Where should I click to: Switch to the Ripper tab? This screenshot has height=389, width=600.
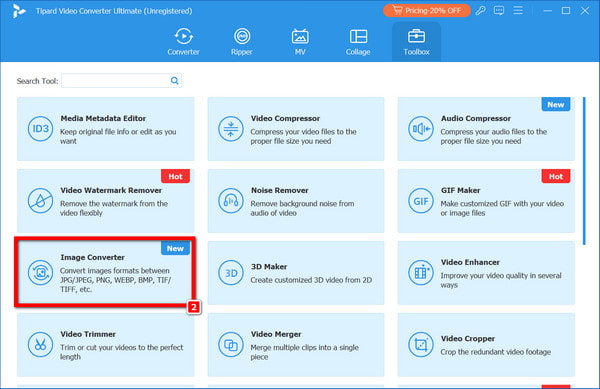241,42
